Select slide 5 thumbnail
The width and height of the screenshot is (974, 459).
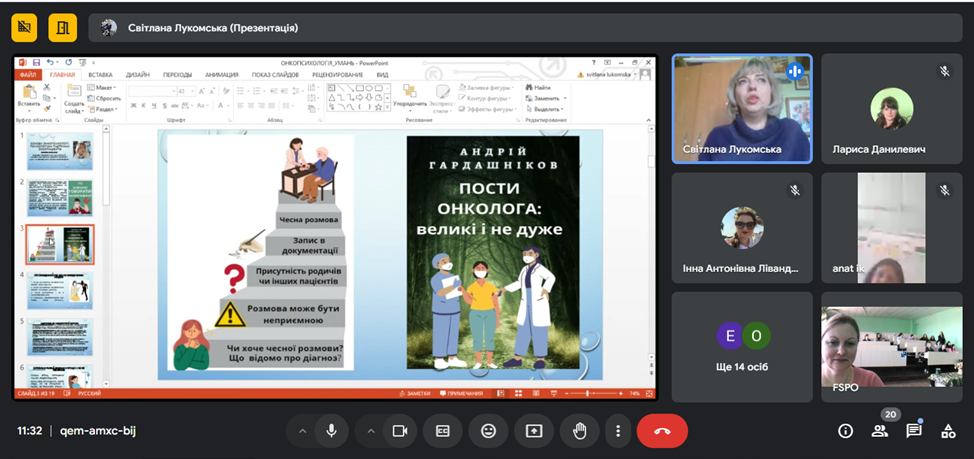[60, 337]
